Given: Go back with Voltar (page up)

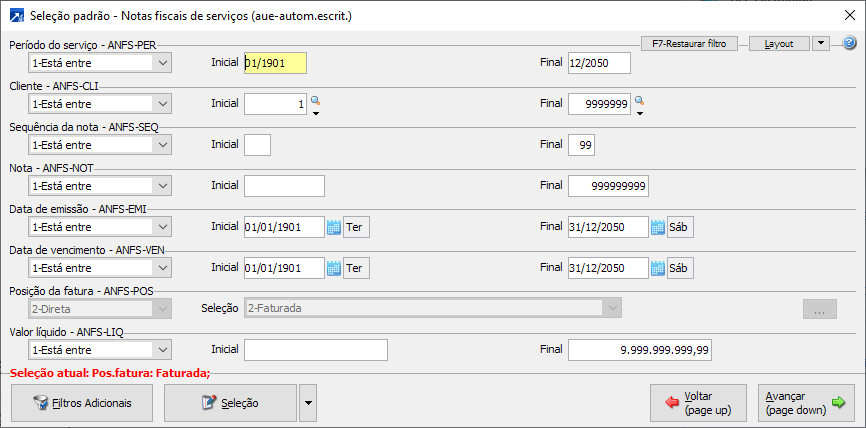Looking at the screenshot, I should tap(697, 403).
